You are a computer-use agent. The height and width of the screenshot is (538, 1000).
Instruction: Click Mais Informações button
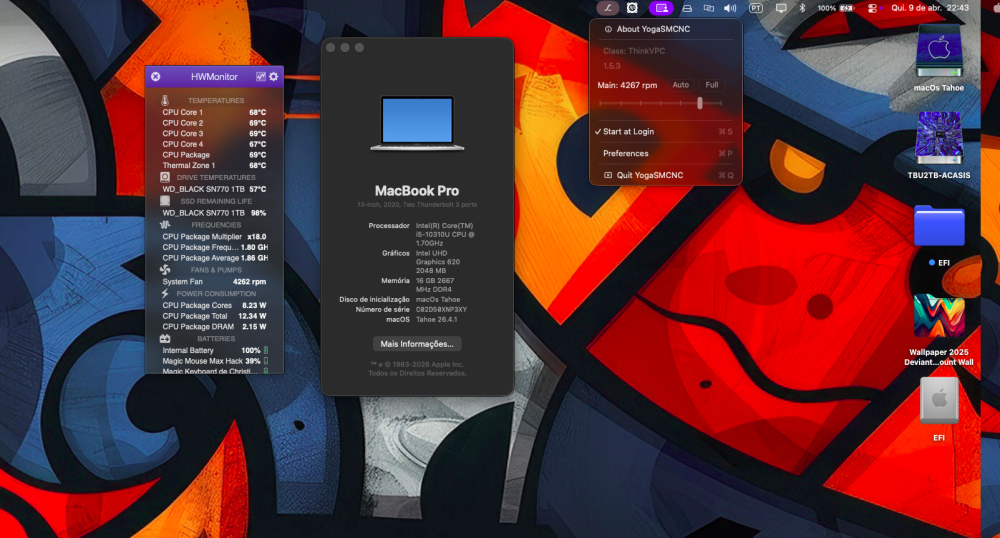pos(417,344)
